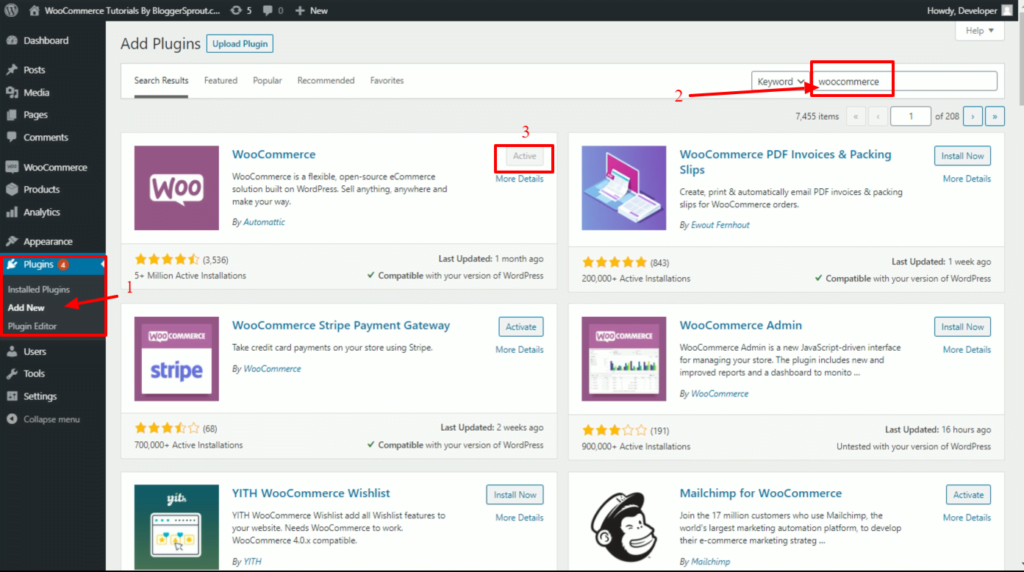Click the Settings icon in sidebar
Screen dimensions: 1024x572
pyautogui.click(x=12, y=396)
